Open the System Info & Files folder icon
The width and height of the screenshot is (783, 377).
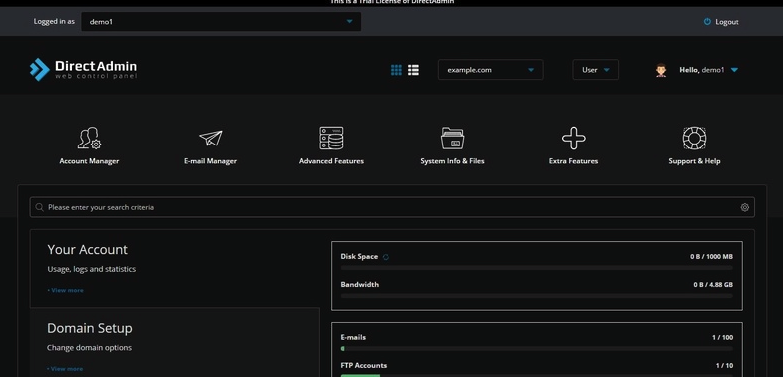click(452, 138)
